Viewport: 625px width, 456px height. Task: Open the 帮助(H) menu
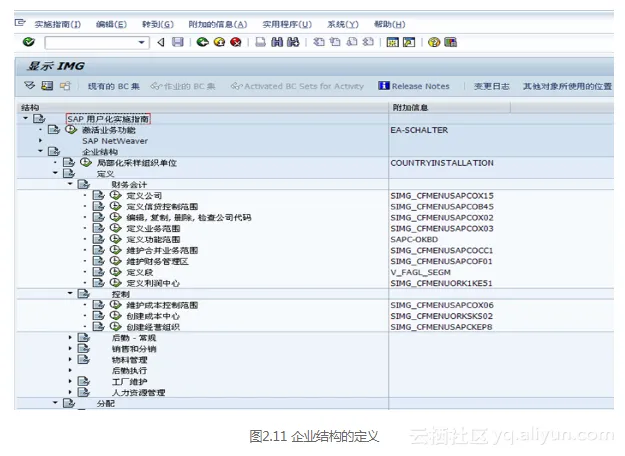pyautogui.click(x=389, y=24)
